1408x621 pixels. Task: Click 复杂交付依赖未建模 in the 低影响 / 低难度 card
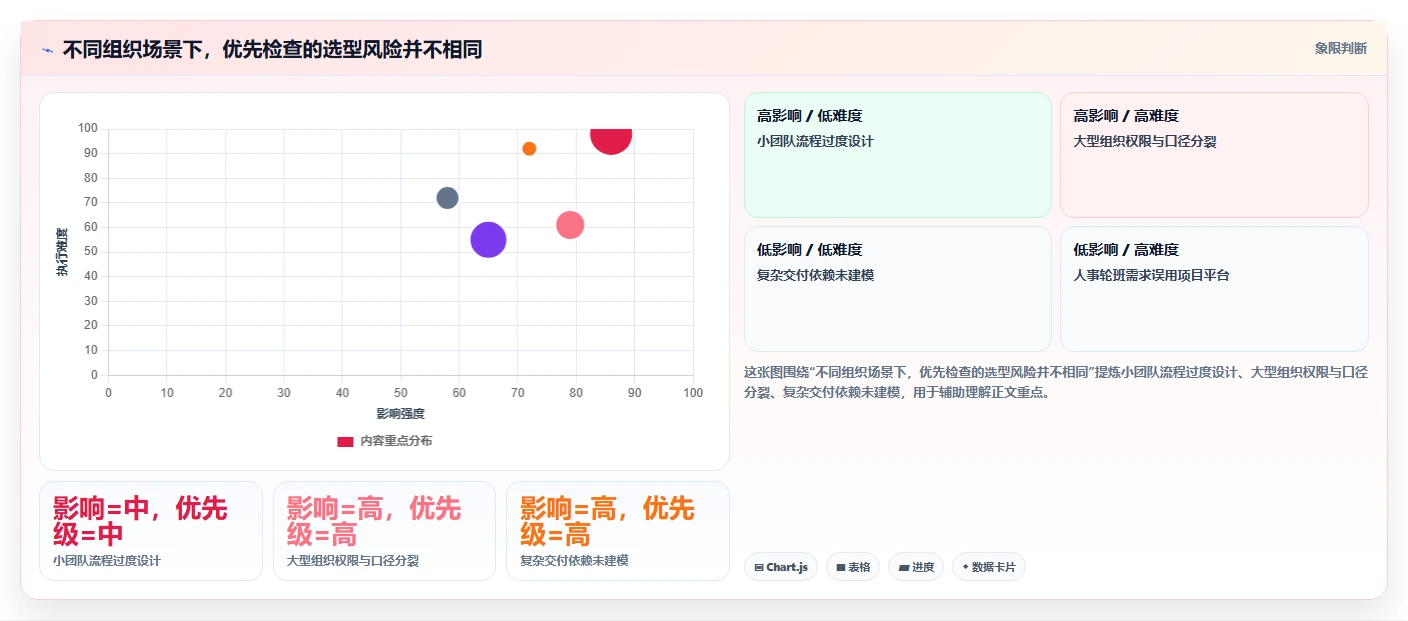coord(815,275)
